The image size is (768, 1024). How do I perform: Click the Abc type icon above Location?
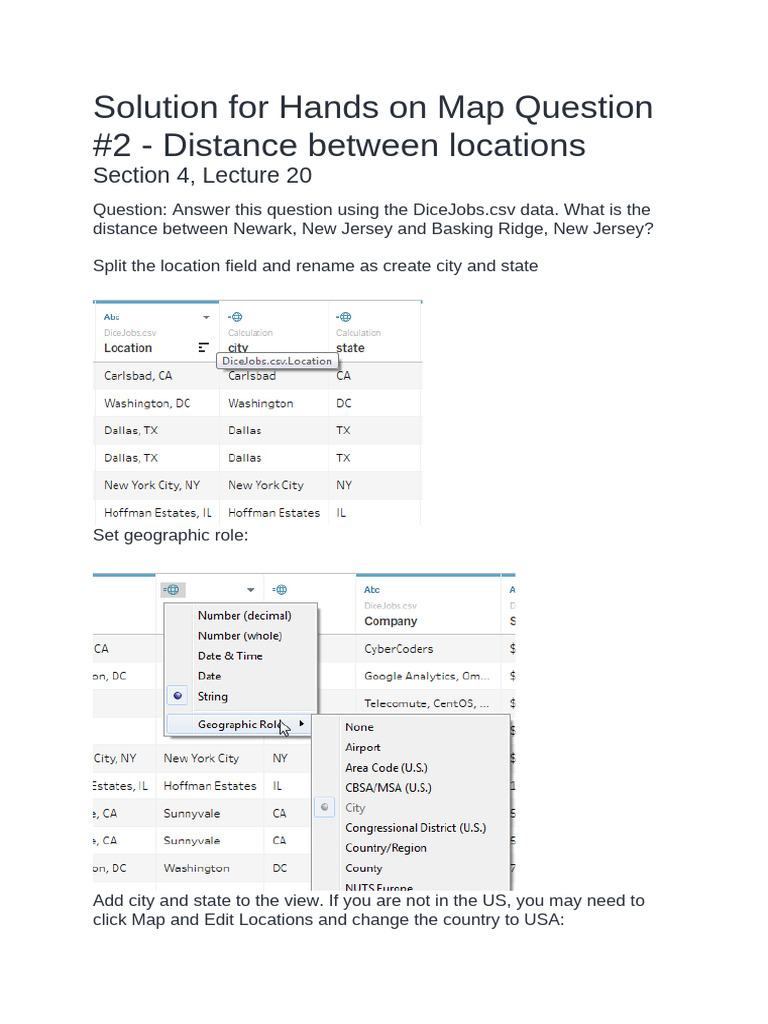(111, 317)
